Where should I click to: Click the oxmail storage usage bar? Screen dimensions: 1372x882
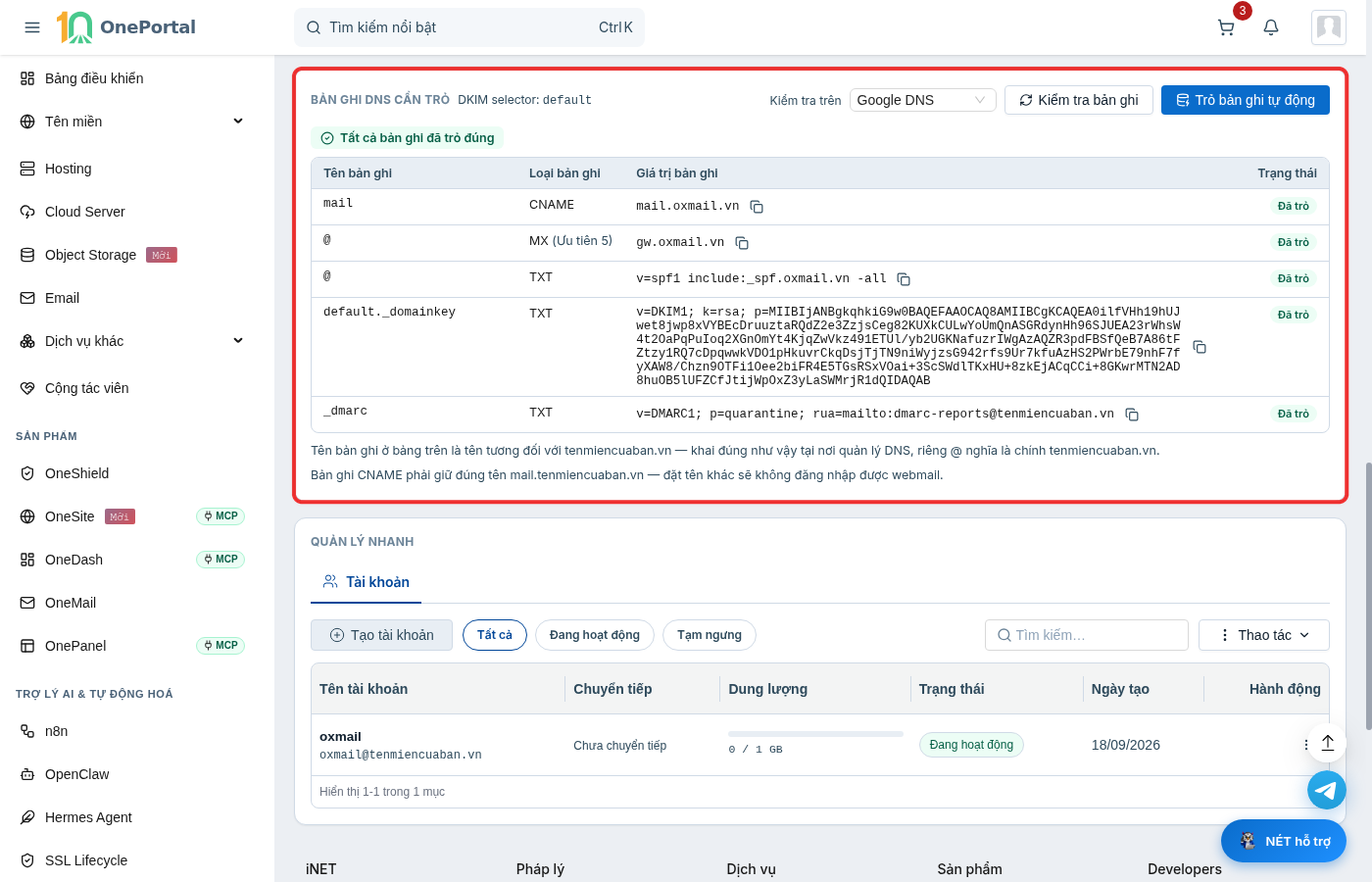[x=815, y=734]
